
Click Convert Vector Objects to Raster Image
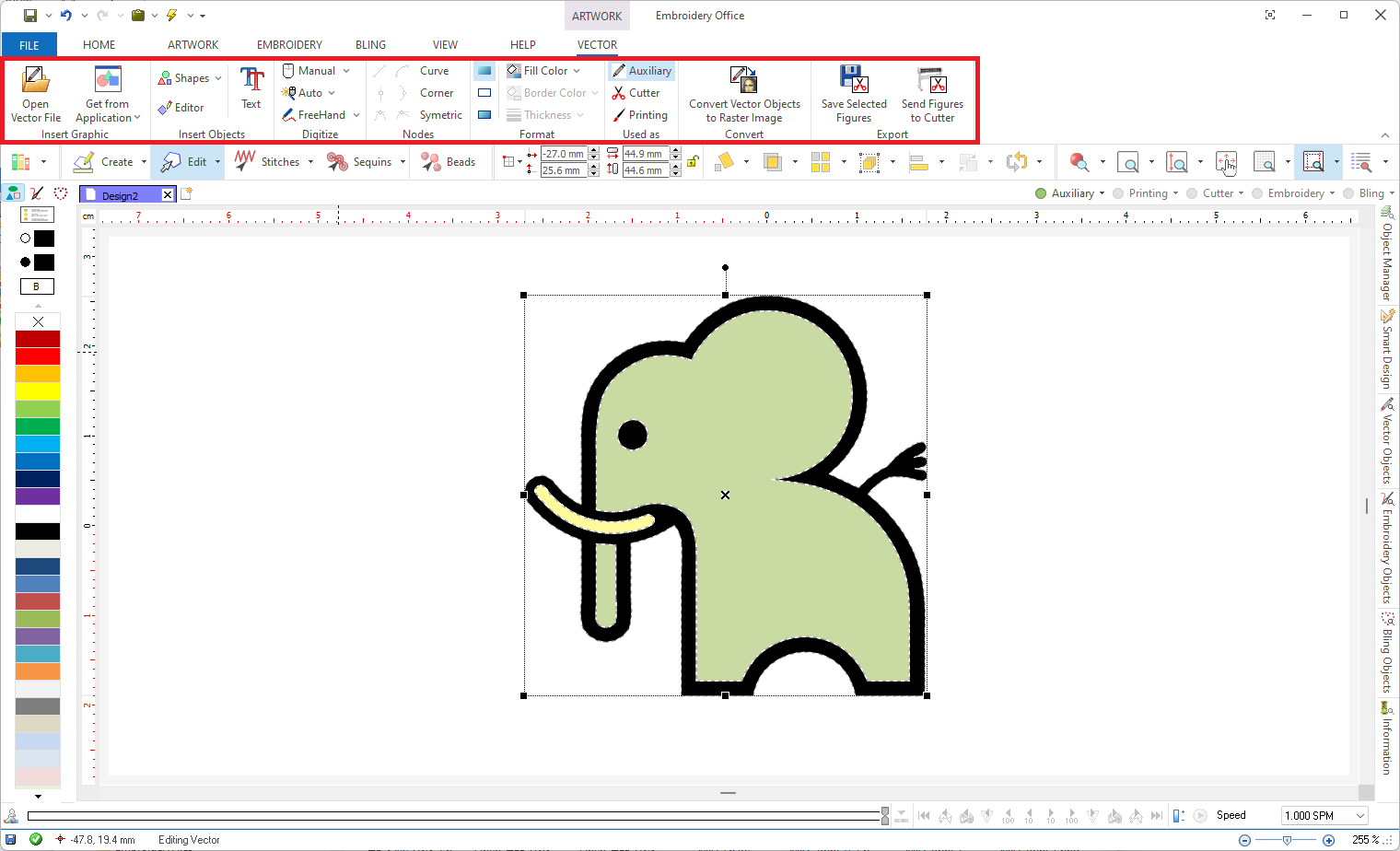pos(744,94)
